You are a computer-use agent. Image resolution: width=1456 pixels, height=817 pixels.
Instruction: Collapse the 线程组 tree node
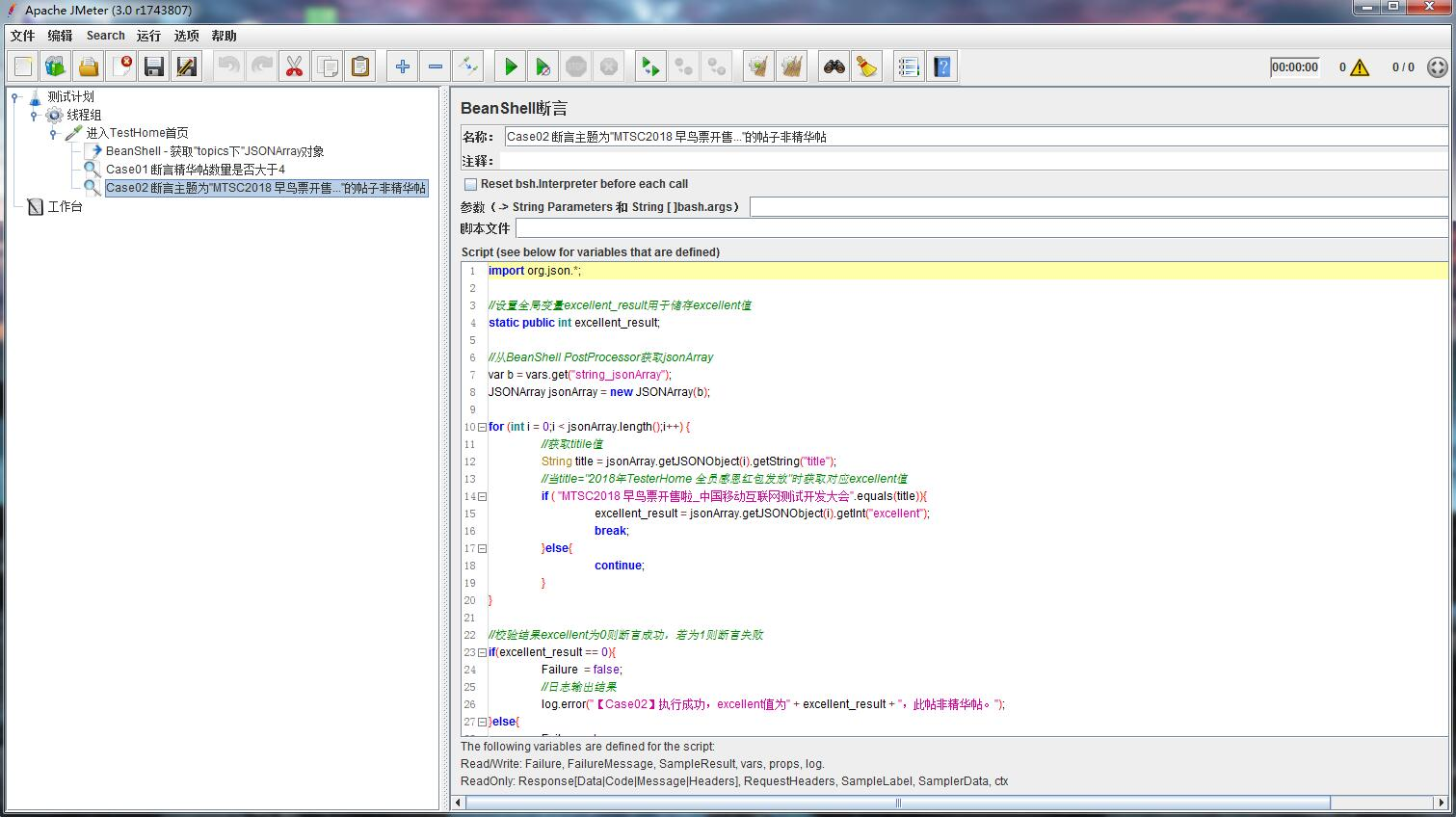(35, 115)
